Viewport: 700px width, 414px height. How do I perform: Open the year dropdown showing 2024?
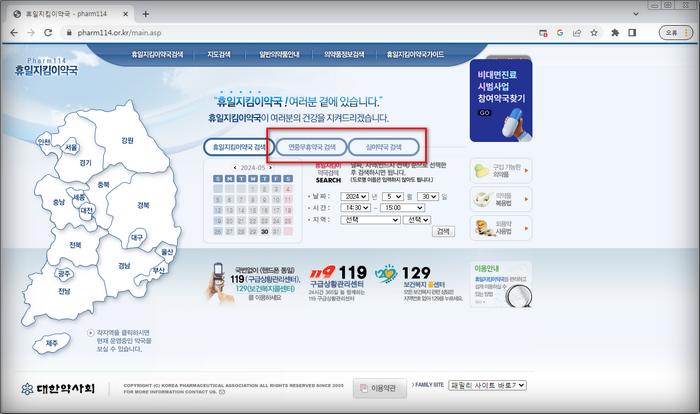(354, 197)
